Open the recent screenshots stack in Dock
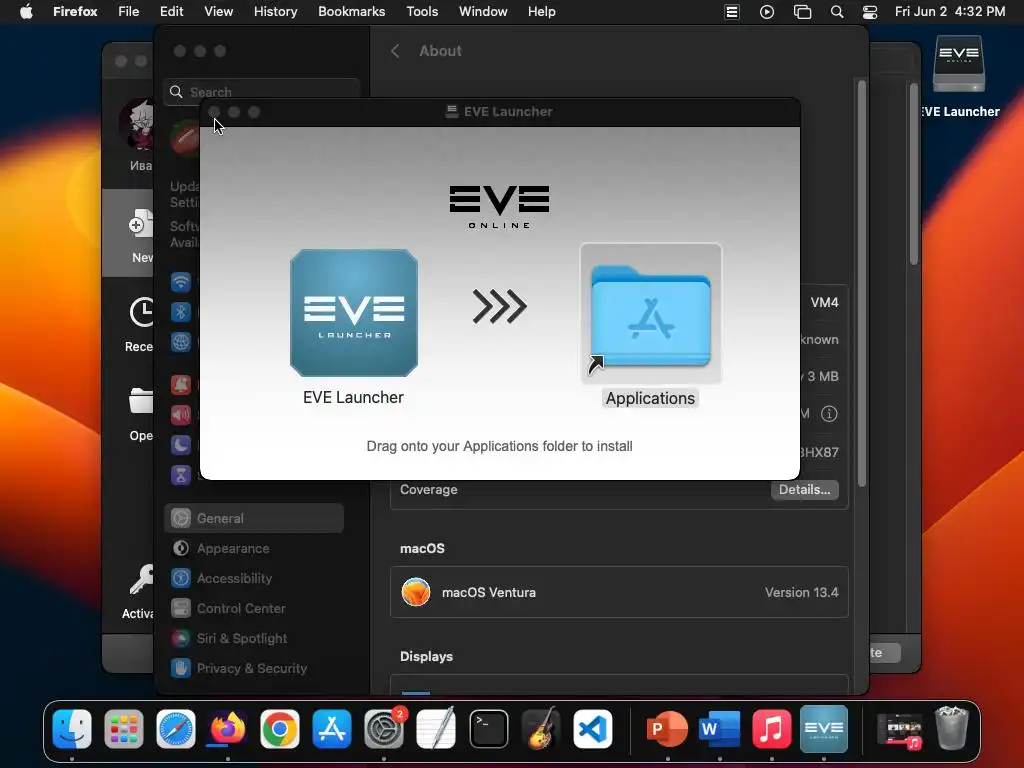This screenshot has height=768, width=1024. coord(899,729)
